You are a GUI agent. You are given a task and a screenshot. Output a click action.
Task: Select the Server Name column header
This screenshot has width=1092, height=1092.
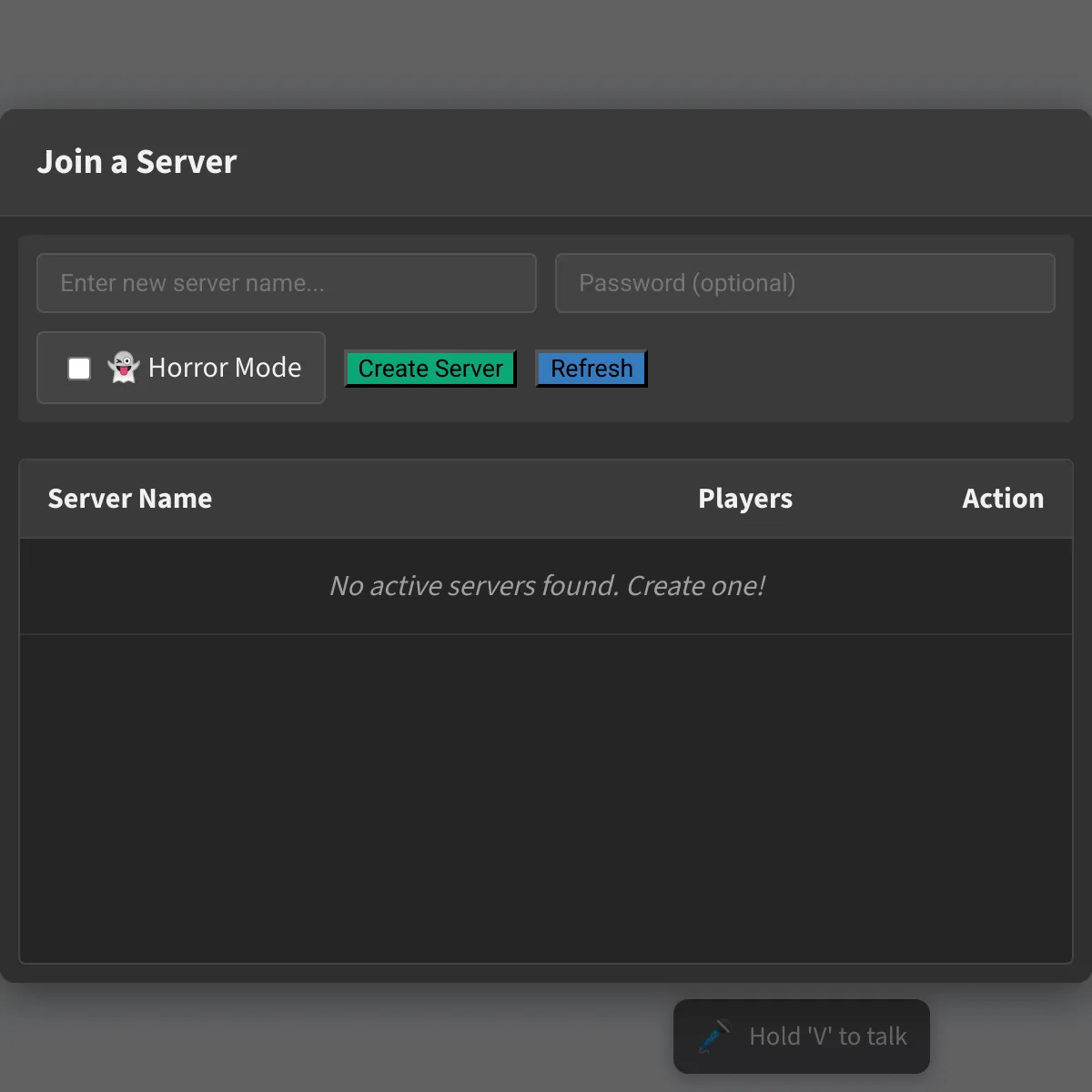(130, 499)
